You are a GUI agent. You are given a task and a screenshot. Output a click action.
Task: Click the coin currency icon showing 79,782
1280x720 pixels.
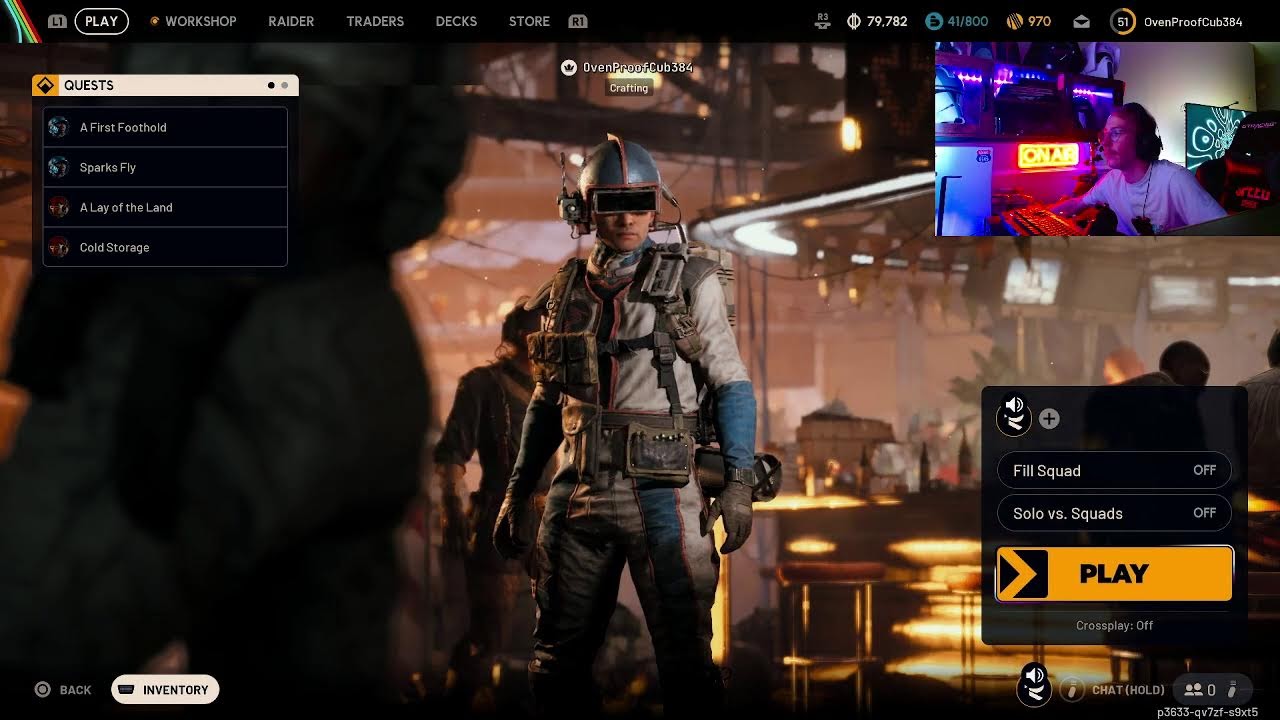(x=854, y=21)
